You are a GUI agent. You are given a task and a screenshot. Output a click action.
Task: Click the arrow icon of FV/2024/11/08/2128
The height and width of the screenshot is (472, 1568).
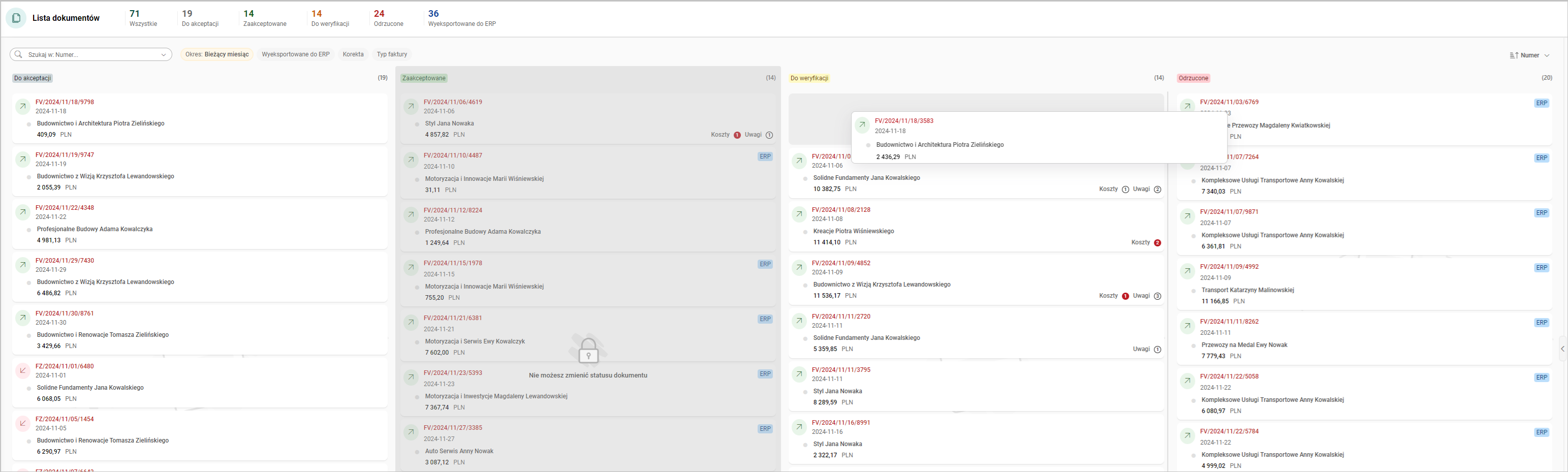(799, 214)
